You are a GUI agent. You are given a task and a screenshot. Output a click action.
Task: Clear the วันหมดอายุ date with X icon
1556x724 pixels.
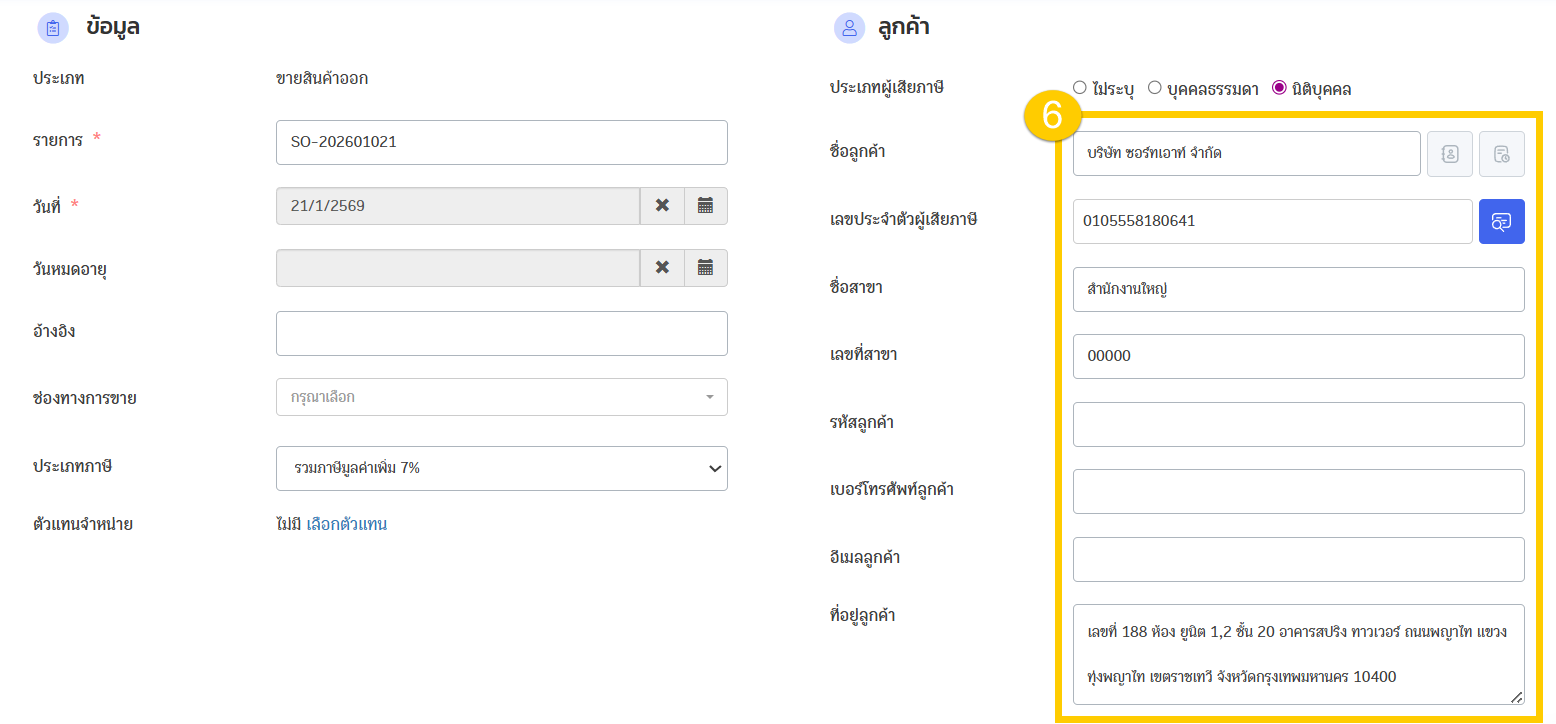tap(662, 268)
